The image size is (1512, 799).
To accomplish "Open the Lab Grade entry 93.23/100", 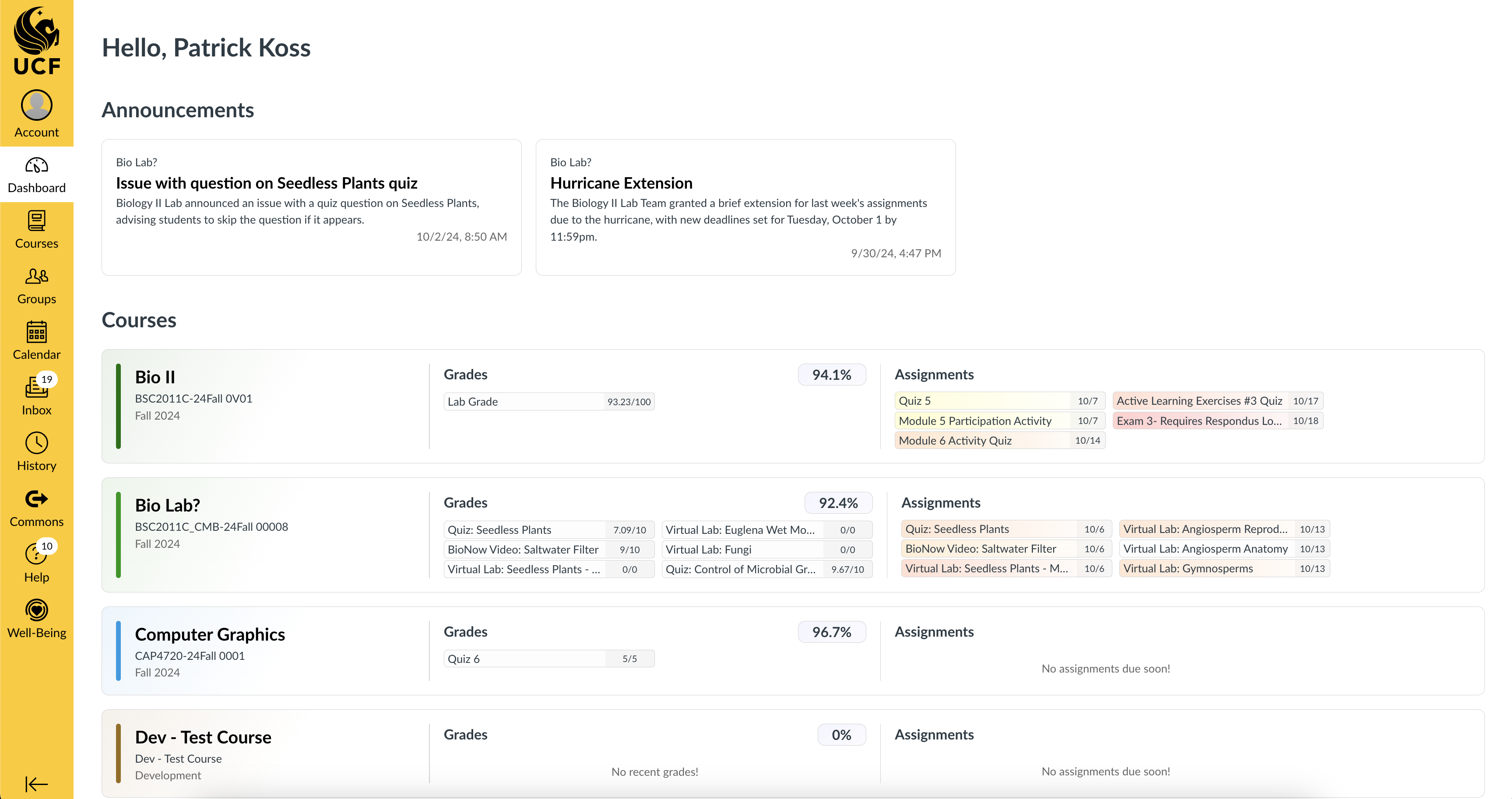I will (548, 402).
